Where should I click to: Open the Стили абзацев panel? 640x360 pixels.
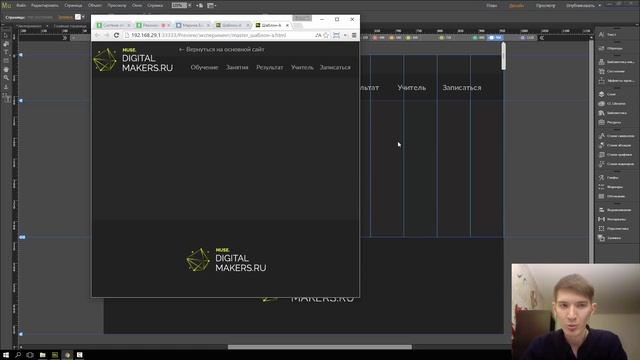tap(615, 145)
